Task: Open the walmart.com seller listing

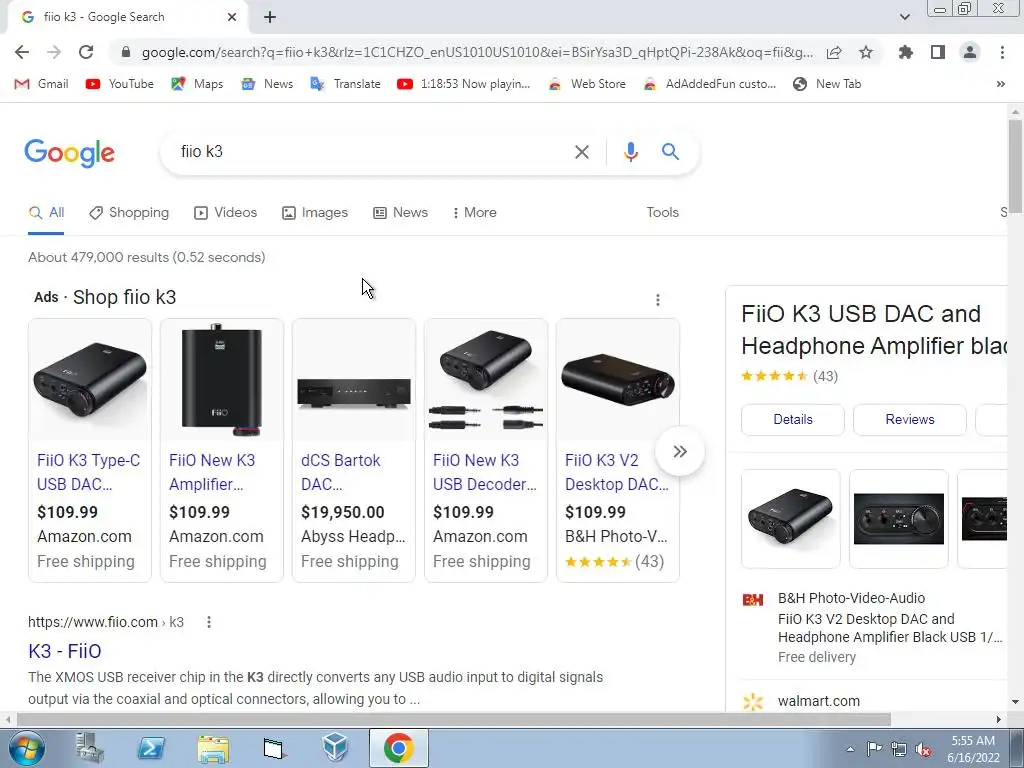Action: pyautogui.click(x=819, y=701)
